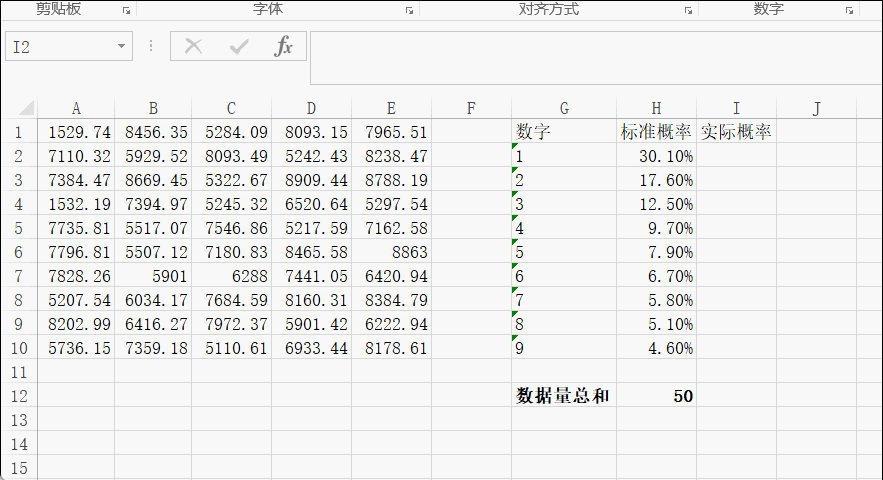
Task: Cancel formula entry with X icon
Action: pos(193,46)
